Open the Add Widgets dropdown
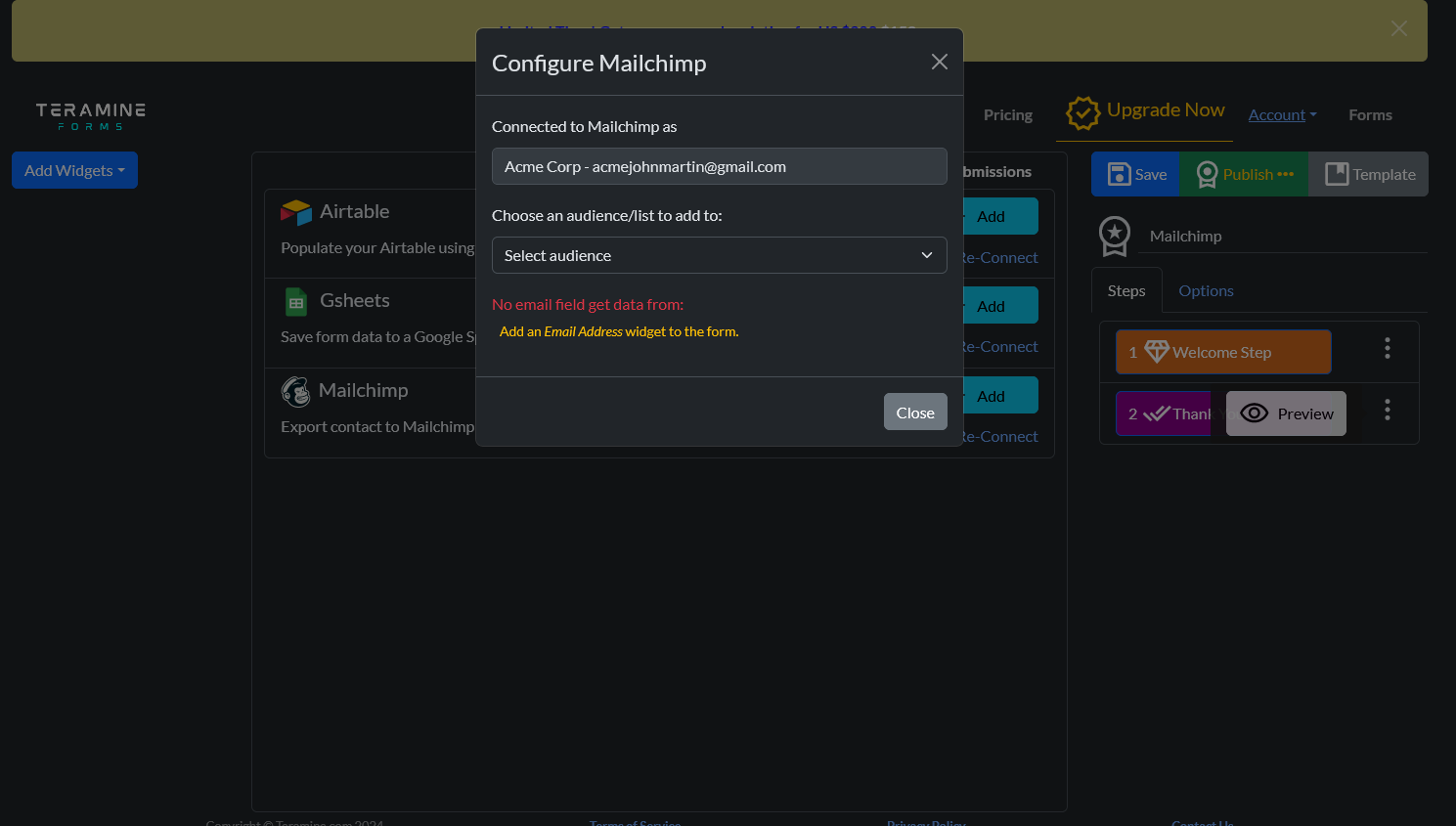 pyautogui.click(x=74, y=170)
